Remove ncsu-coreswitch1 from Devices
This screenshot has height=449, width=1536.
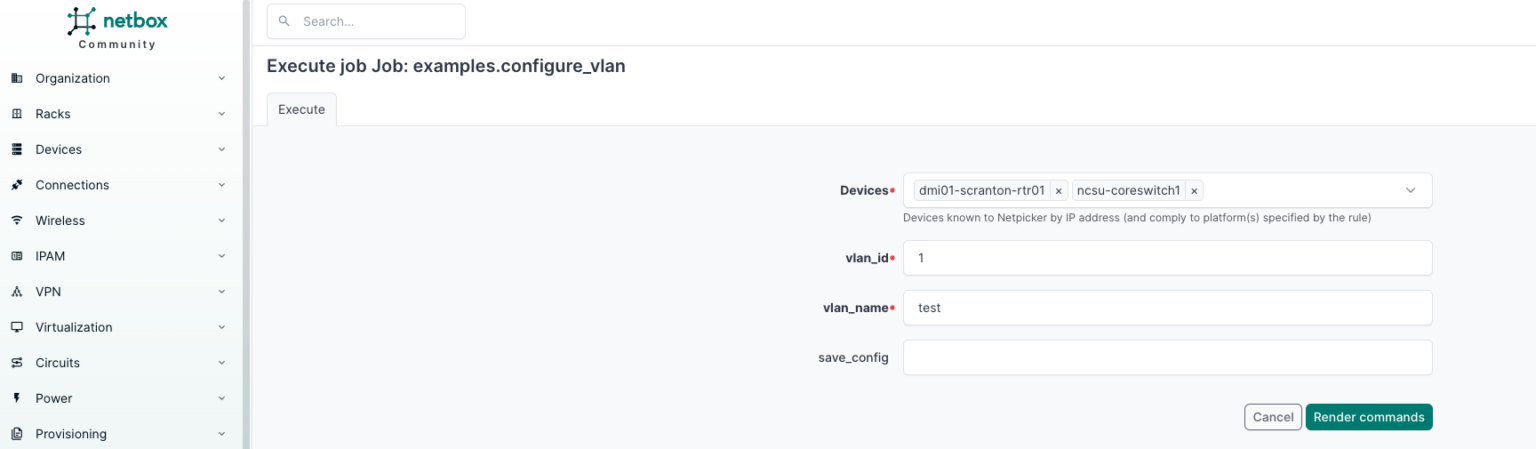pyautogui.click(x=1194, y=191)
